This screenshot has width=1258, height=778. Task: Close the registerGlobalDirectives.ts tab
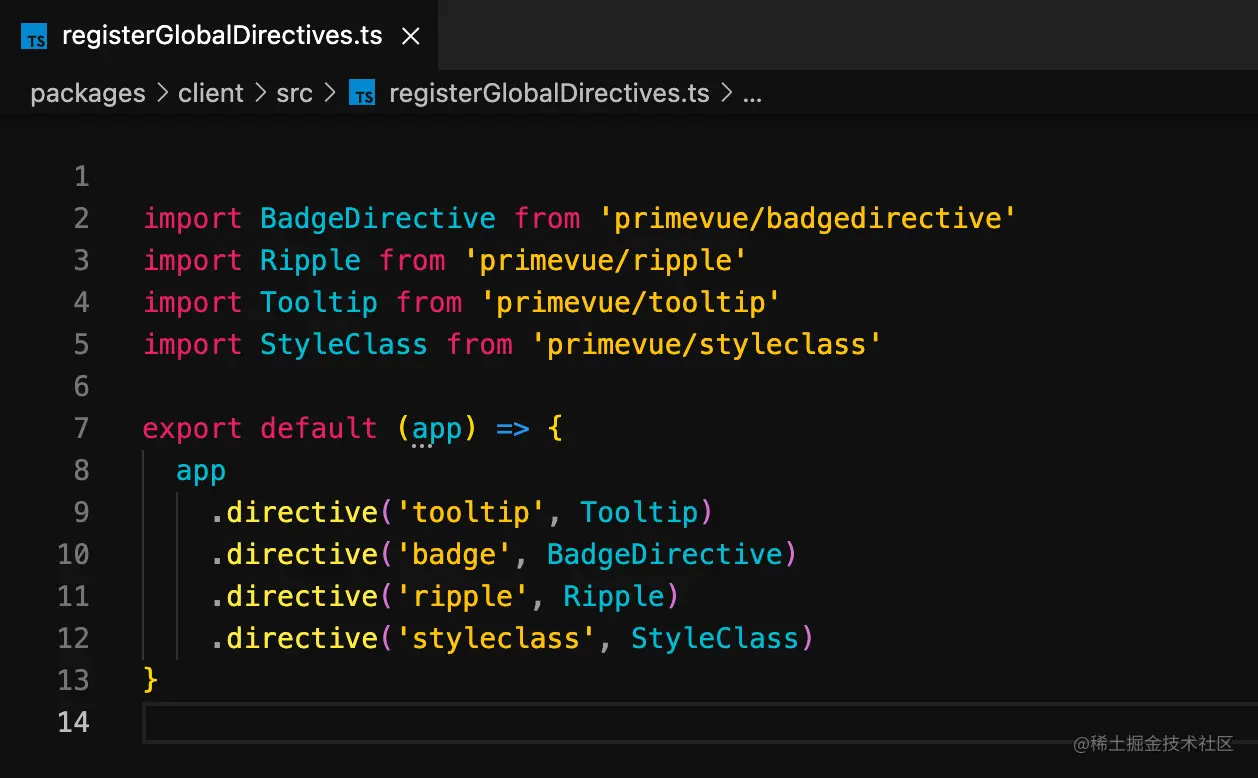pyautogui.click(x=410, y=36)
